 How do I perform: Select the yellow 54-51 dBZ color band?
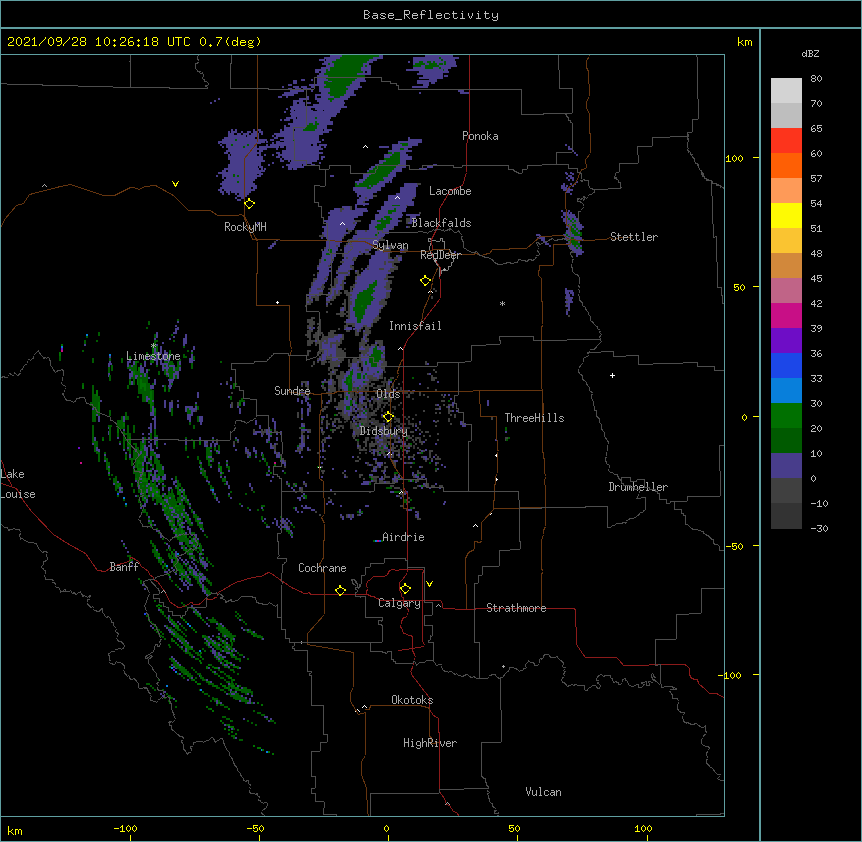click(786, 215)
